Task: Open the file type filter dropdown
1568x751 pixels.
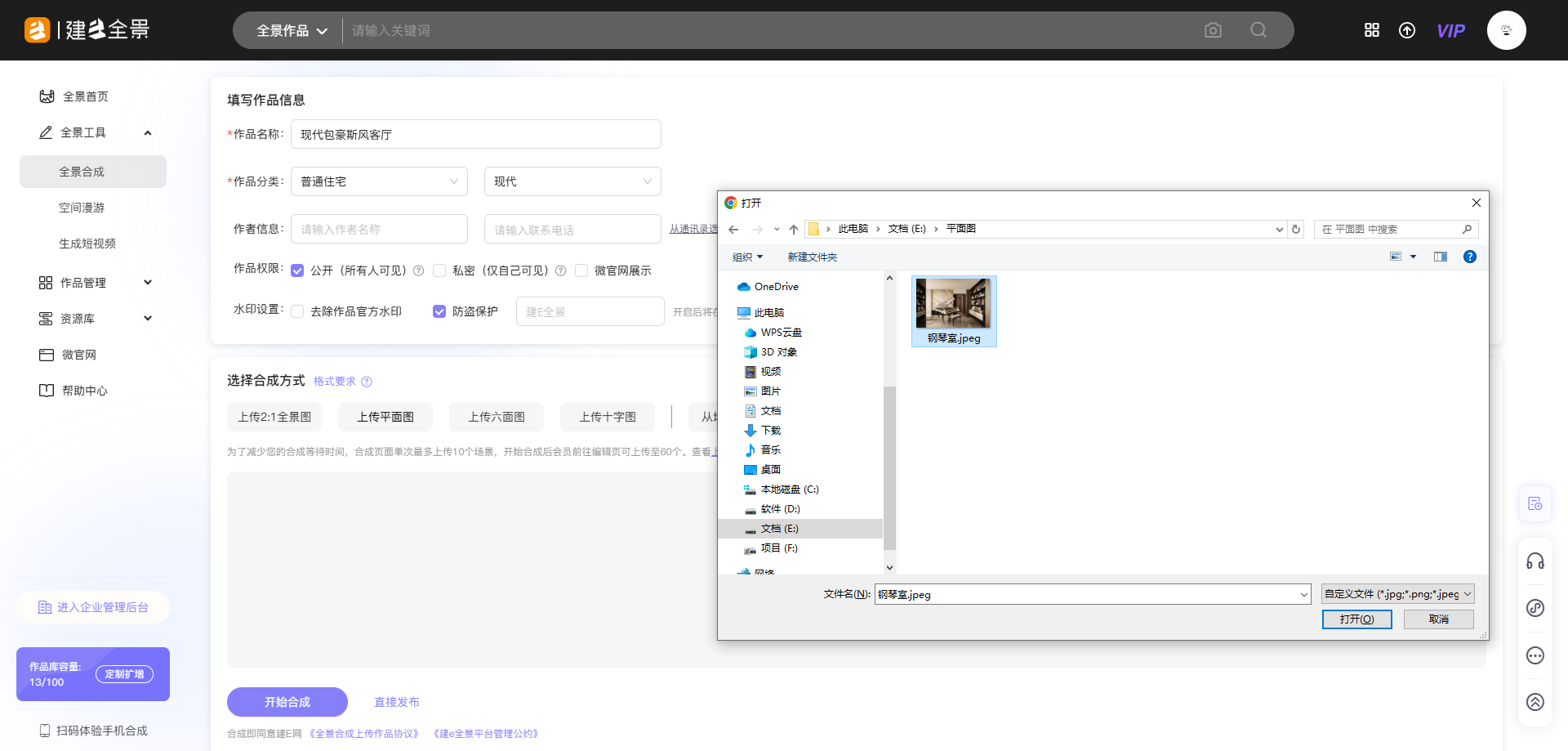Action: pos(1397,594)
